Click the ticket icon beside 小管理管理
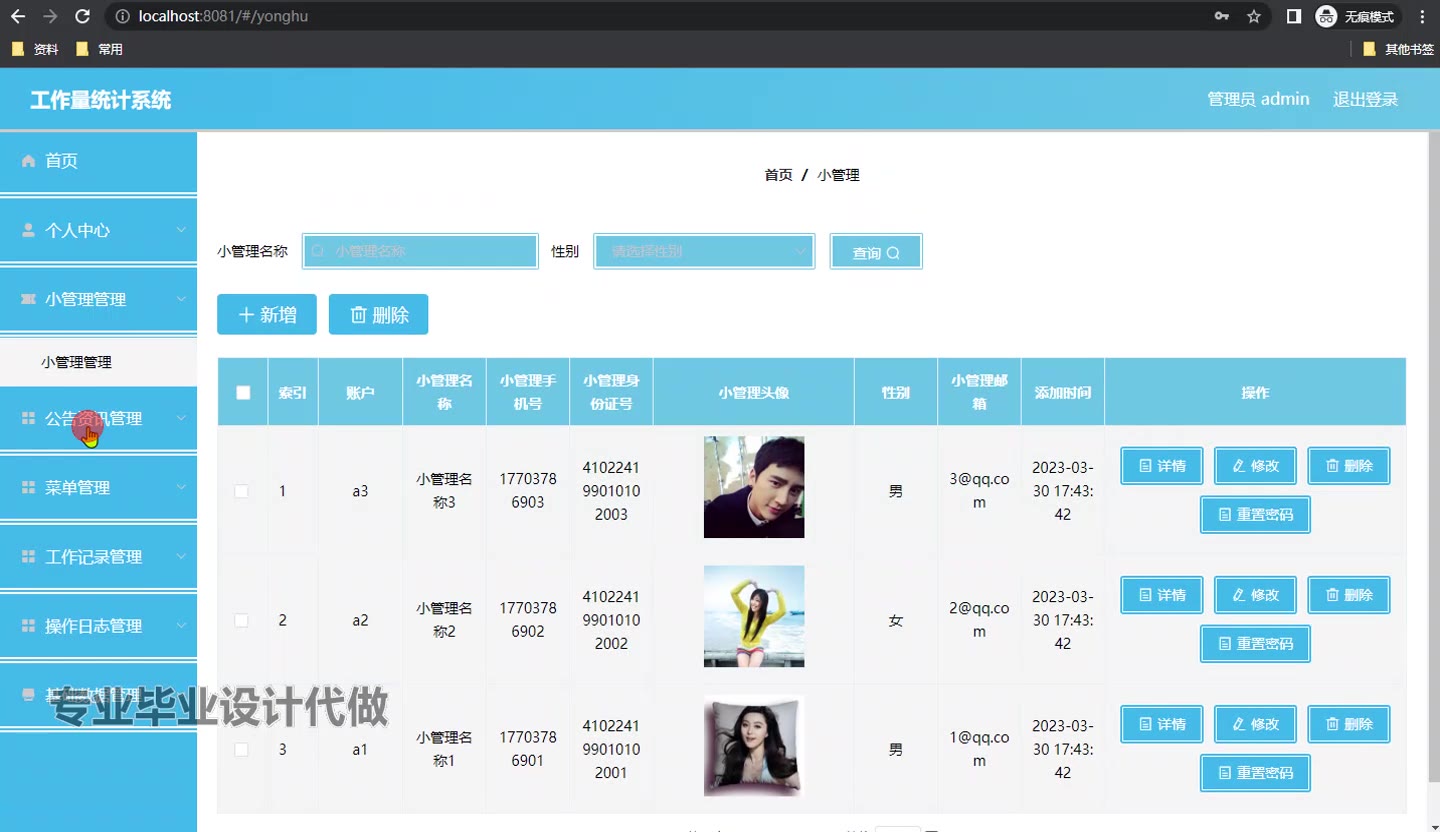Image resolution: width=1440 pixels, height=832 pixels. coord(28,299)
